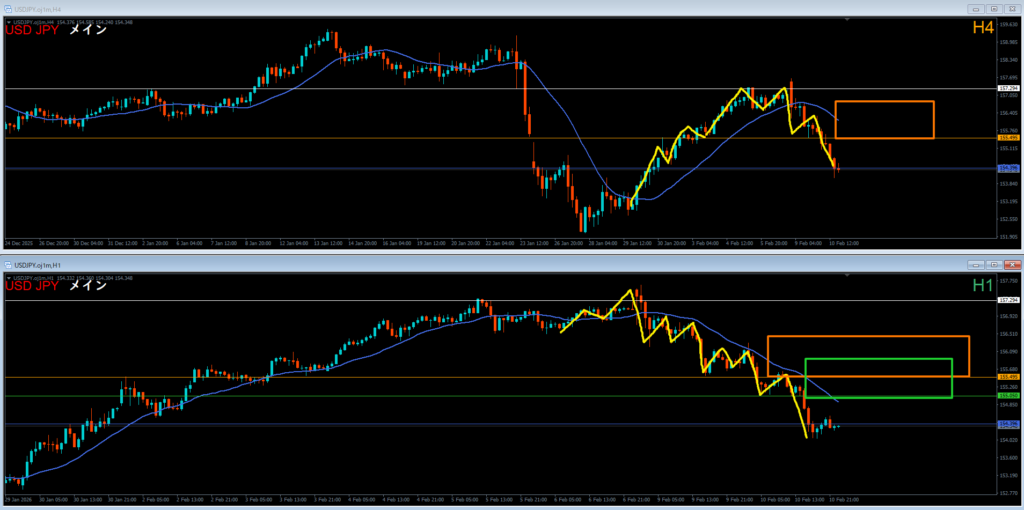The image size is (1024, 510).
Task: Click the white 157.294 price tag in the H1 chart
Action: pyautogui.click(x=1008, y=300)
